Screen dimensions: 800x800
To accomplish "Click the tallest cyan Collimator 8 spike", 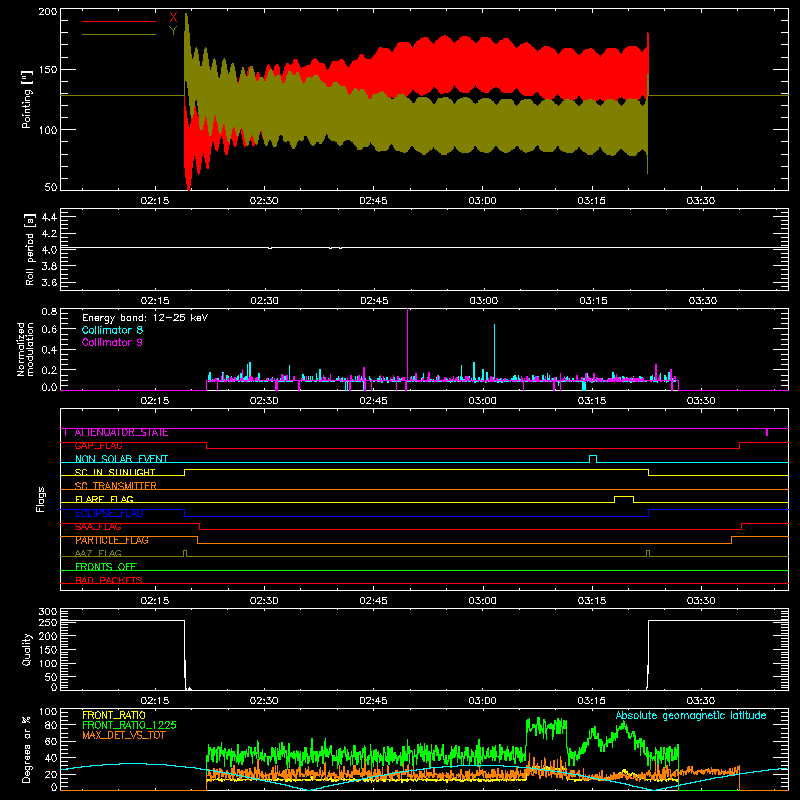I will pyautogui.click(x=494, y=352).
